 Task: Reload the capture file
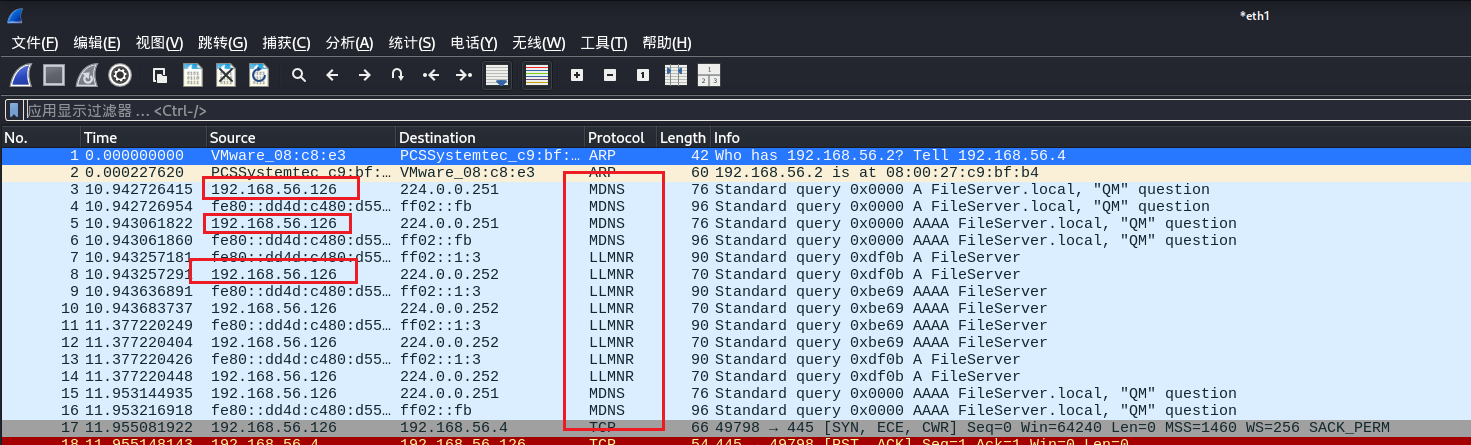pos(259,75)
